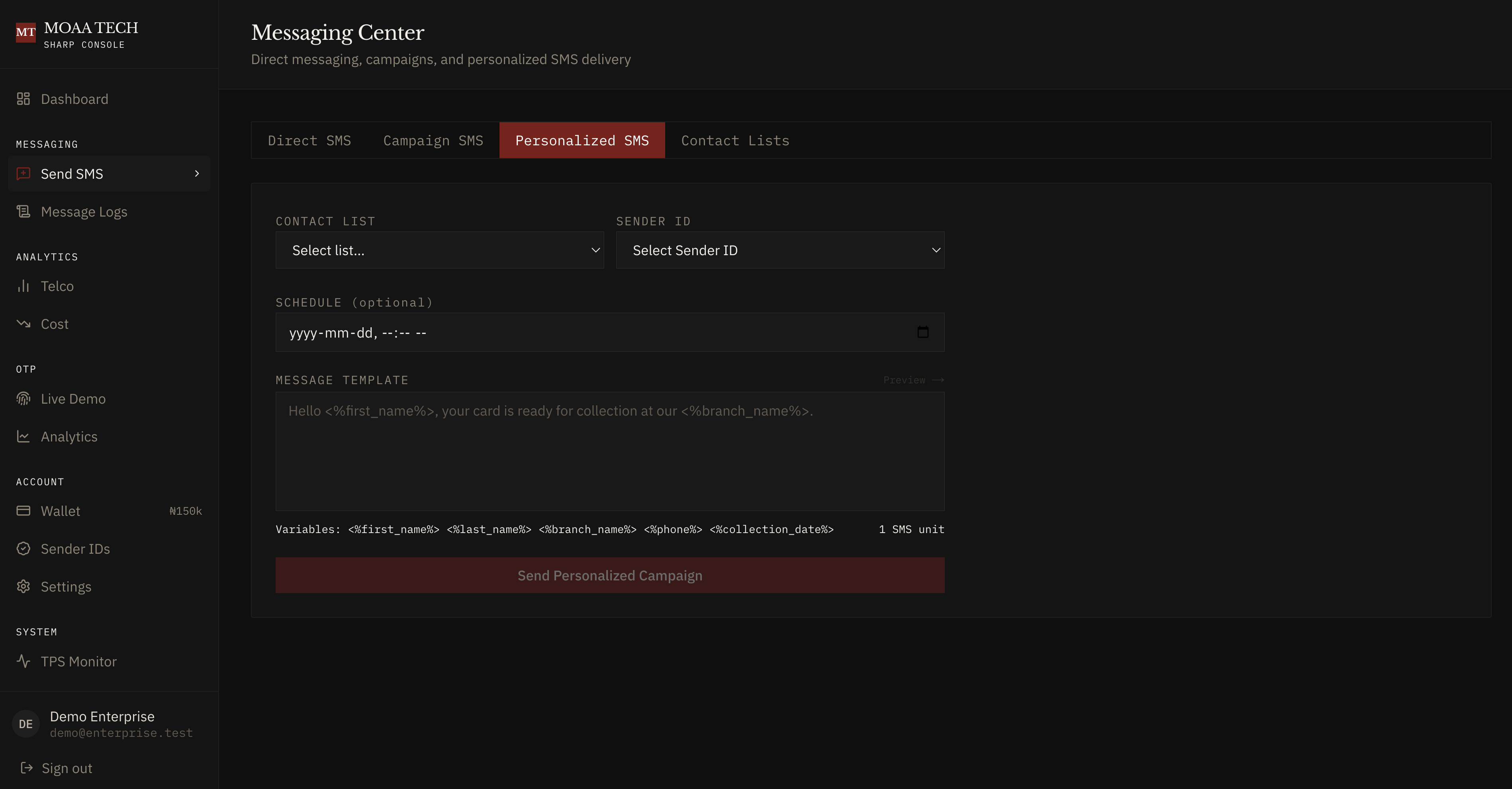1512x789 pixels.
Task: Click the Cost trending-down icon
Action: pos(24,324)
